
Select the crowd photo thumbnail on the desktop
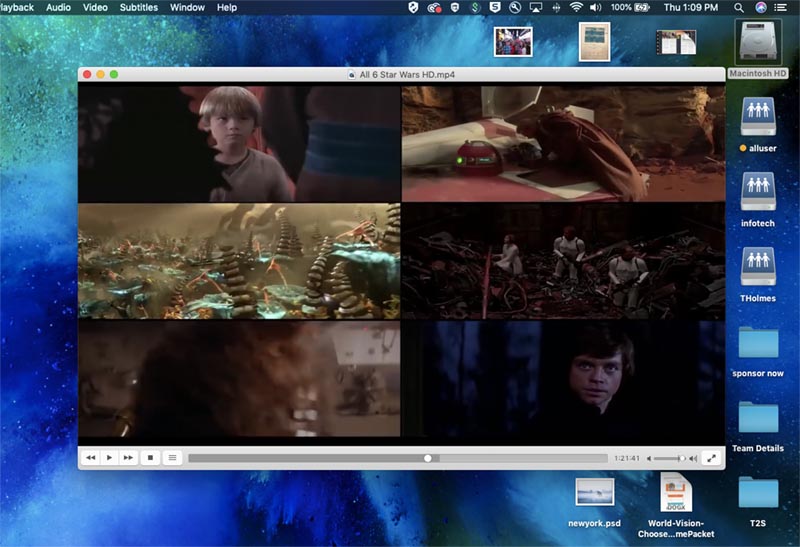tap(513, 42)
